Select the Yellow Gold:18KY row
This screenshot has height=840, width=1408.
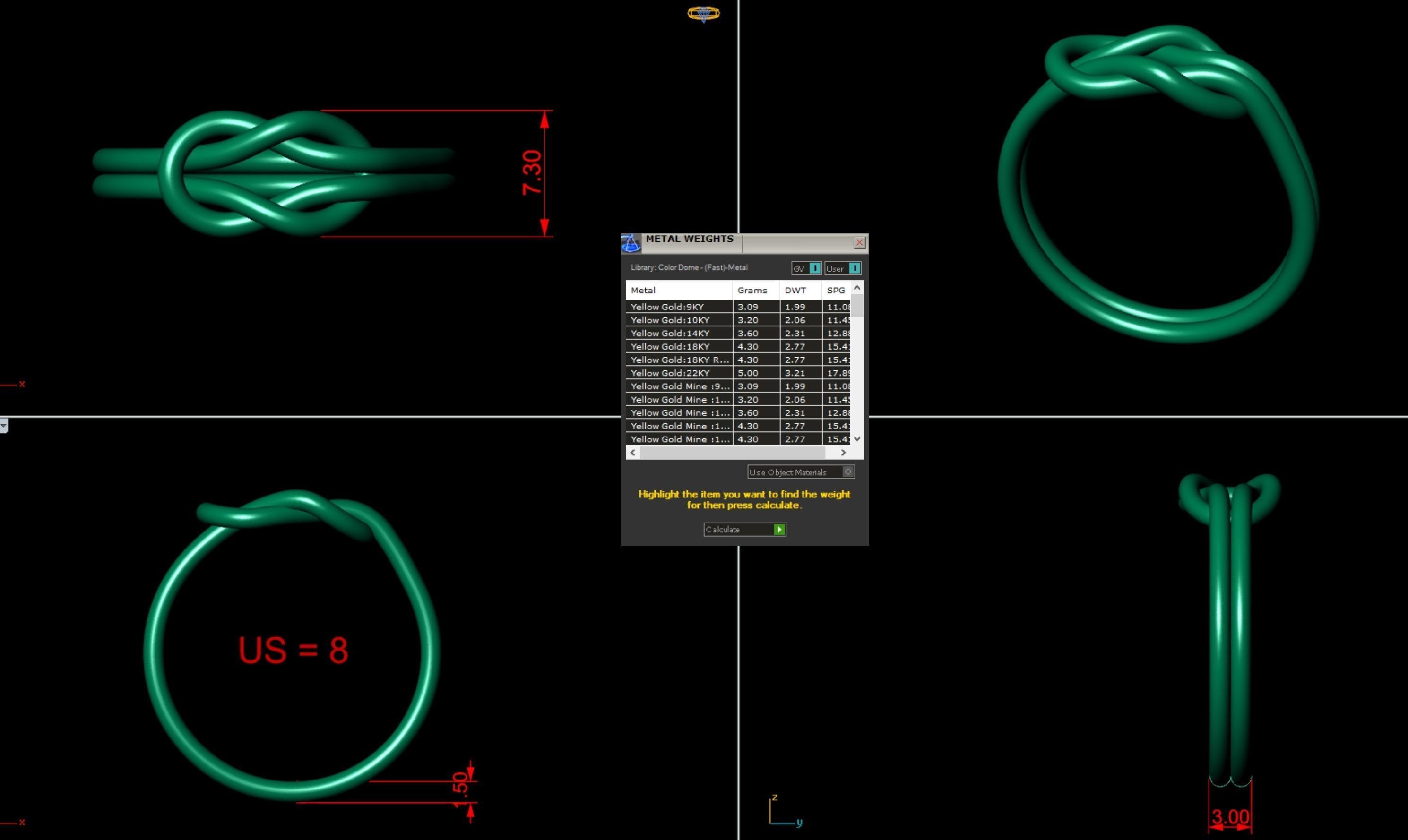pos(738,346)
